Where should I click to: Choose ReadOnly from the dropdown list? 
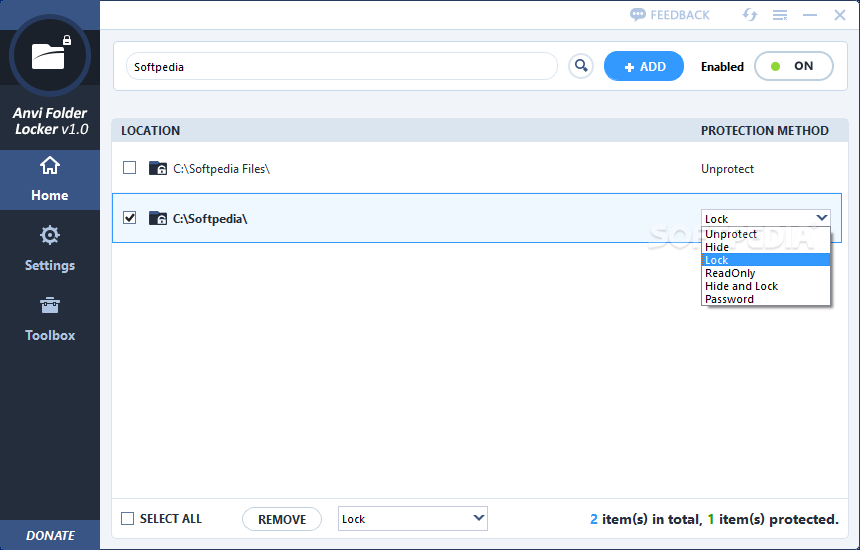(766, 273)
